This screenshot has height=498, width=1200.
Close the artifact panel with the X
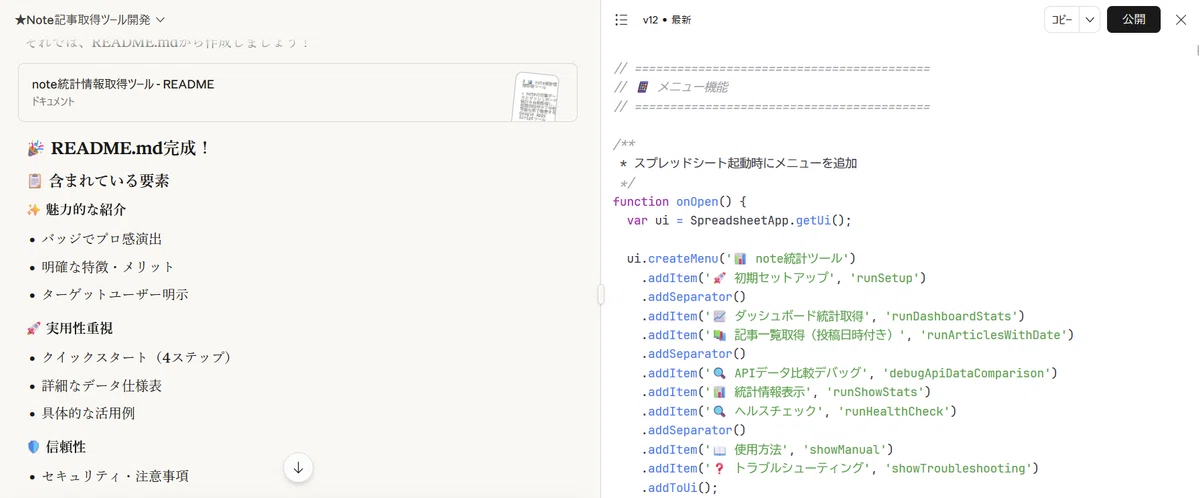(x=1181, y=20)
